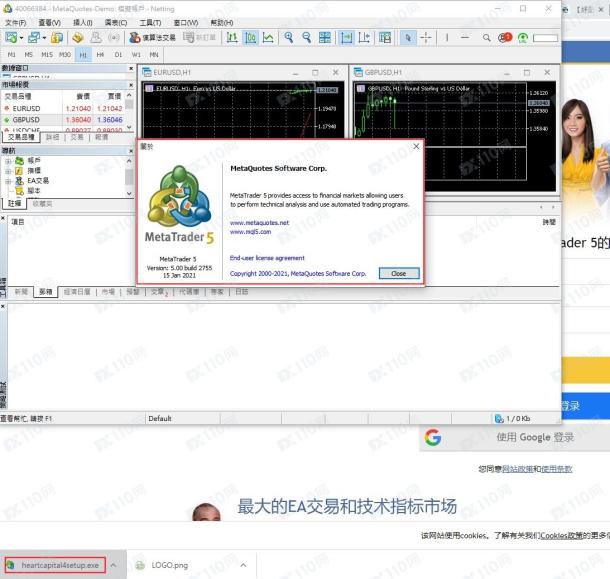
Task: Select the crosshair tool
Action: point(426,38)
